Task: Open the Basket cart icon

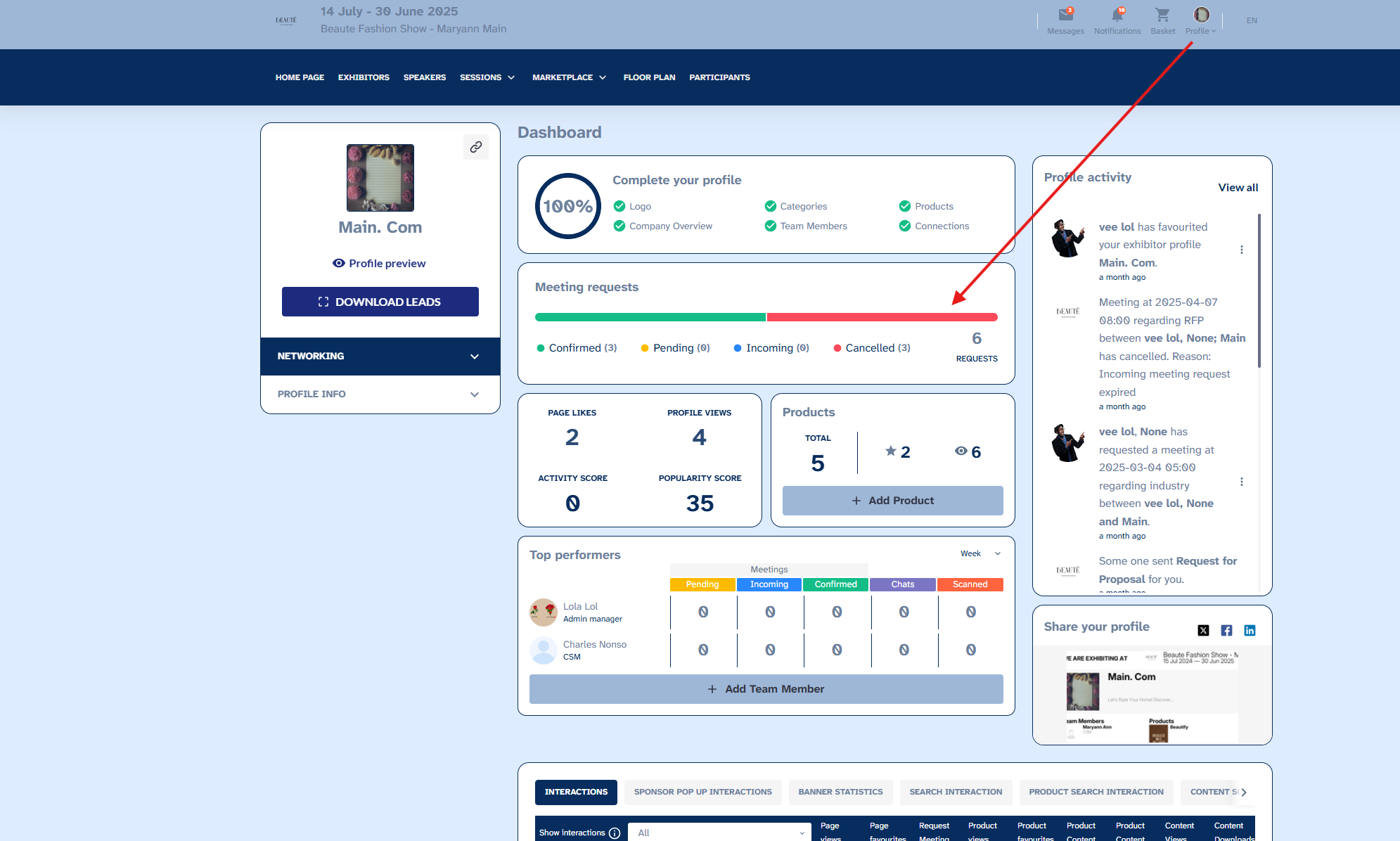Action: pos(1162,15)
